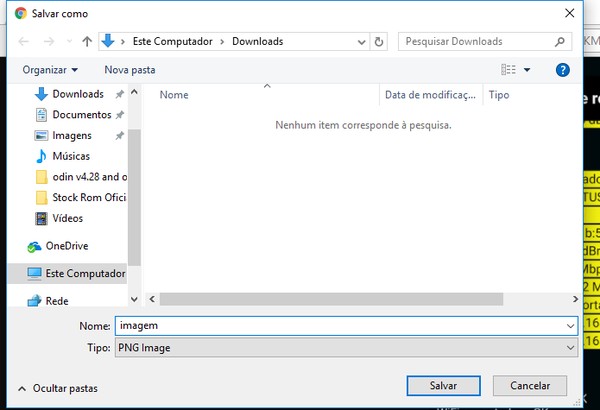Click the Rede network icon
Viewport: 600px width, 410px height.
click(x=34, y=301)
